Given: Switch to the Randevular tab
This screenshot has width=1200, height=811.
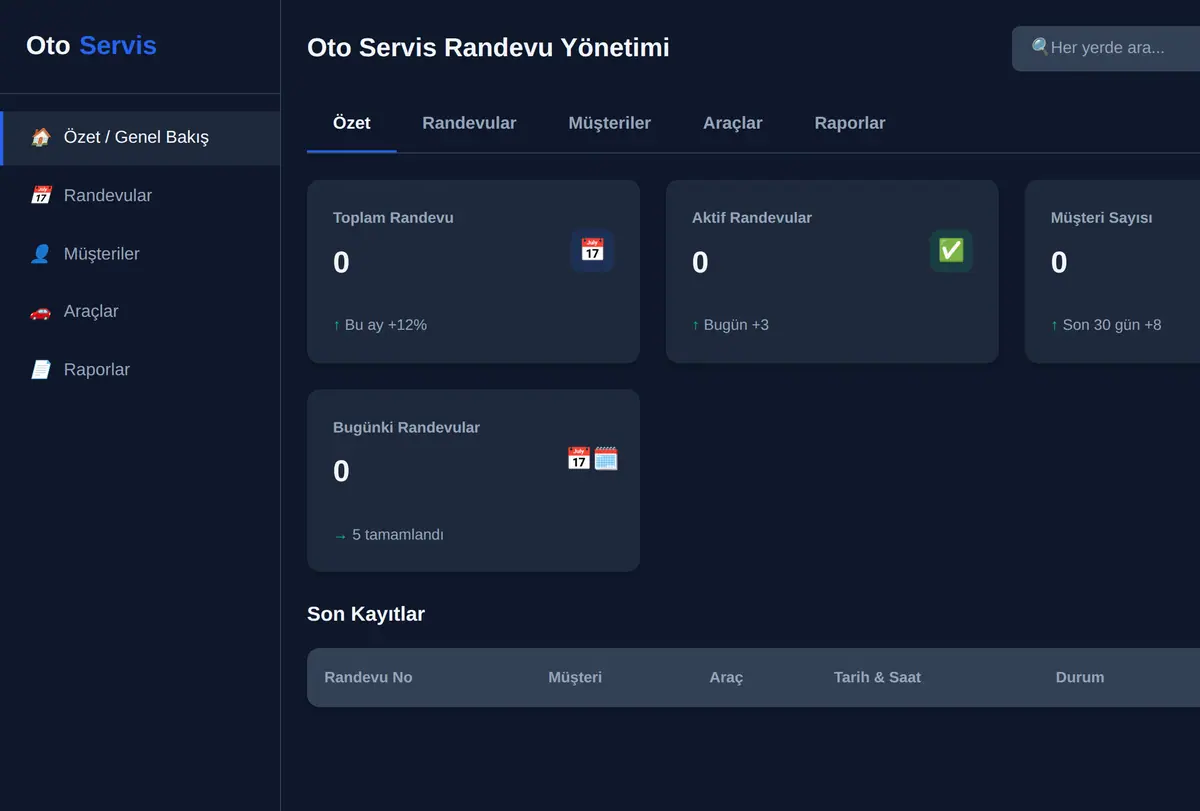Looking at the screenshot, I should tap(469, 123).
